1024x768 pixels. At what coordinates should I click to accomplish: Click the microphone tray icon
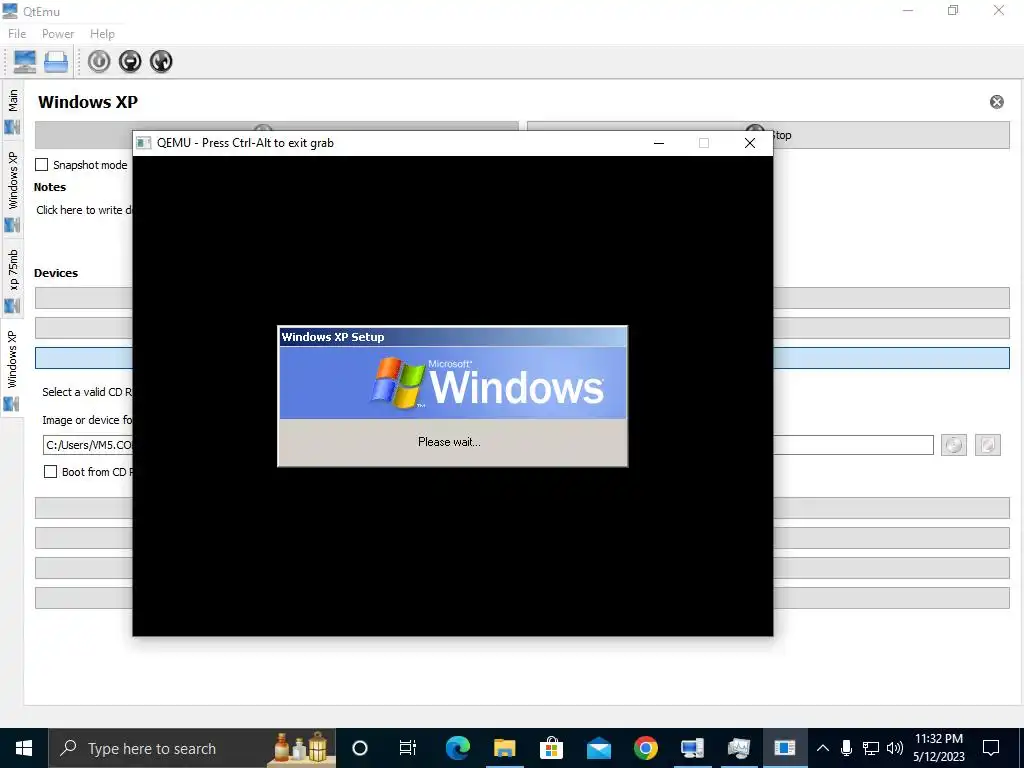pos(846,748)
